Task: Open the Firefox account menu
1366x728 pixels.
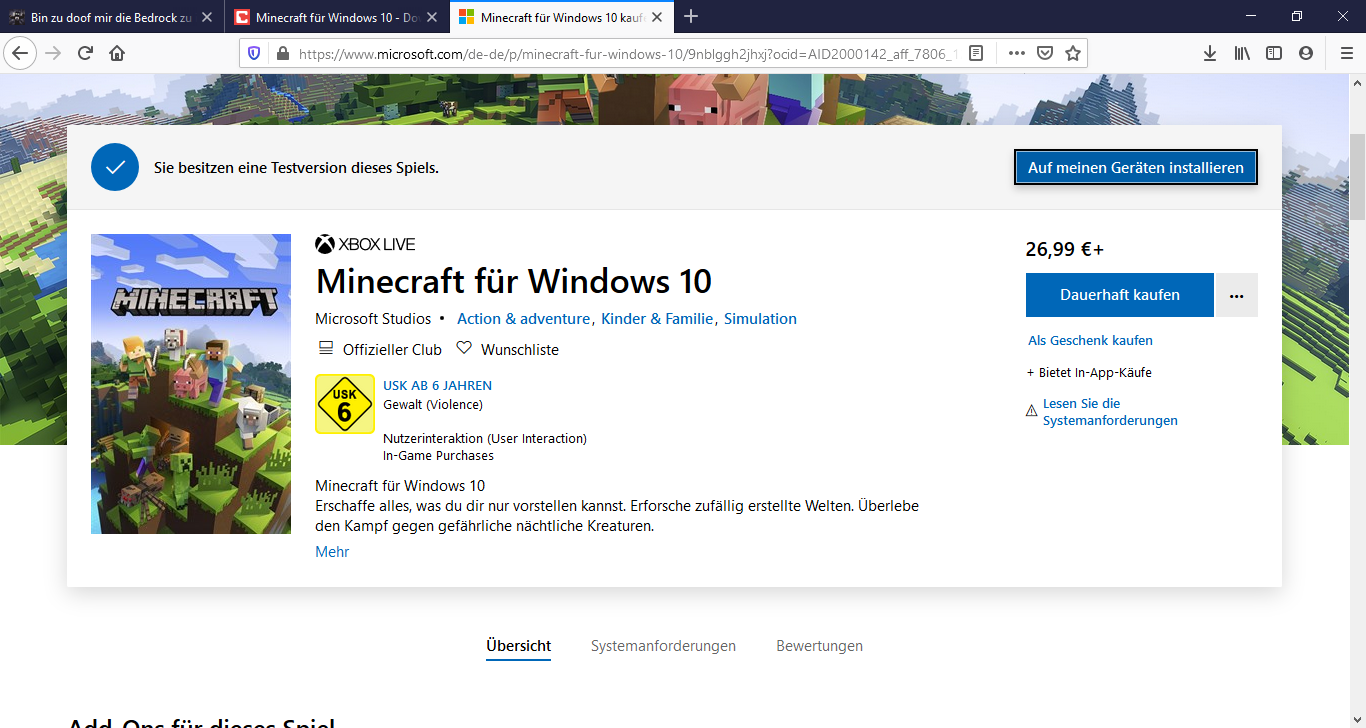Action: tap(1306, 53)
